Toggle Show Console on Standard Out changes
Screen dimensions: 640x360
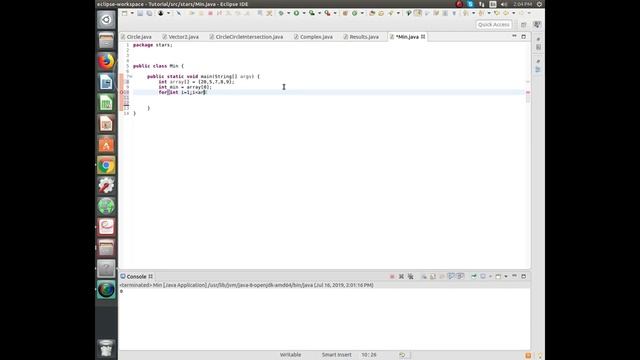[x=451, y=276]
